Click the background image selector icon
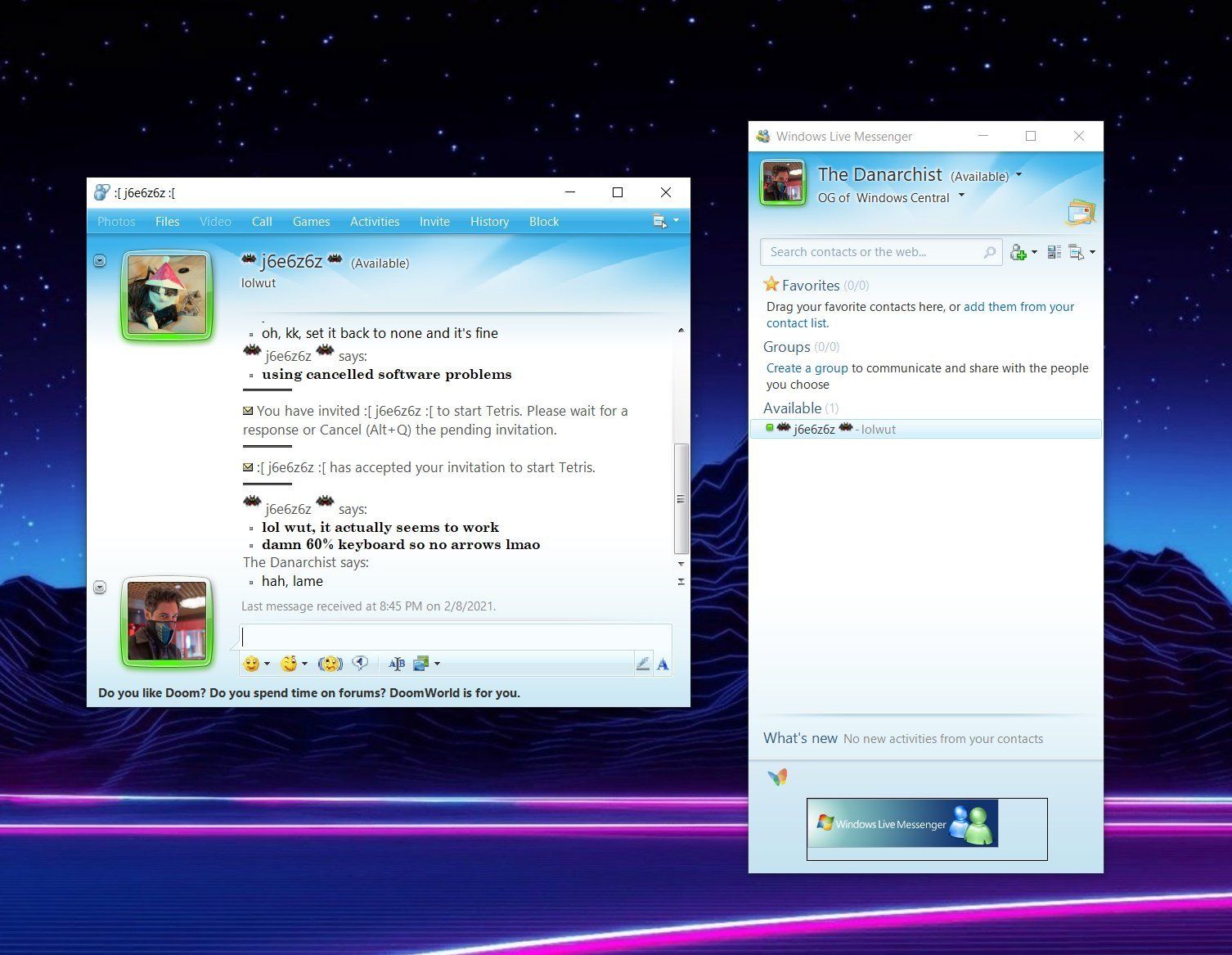Screen dimensions: 1232x955 tap(420, 664)
